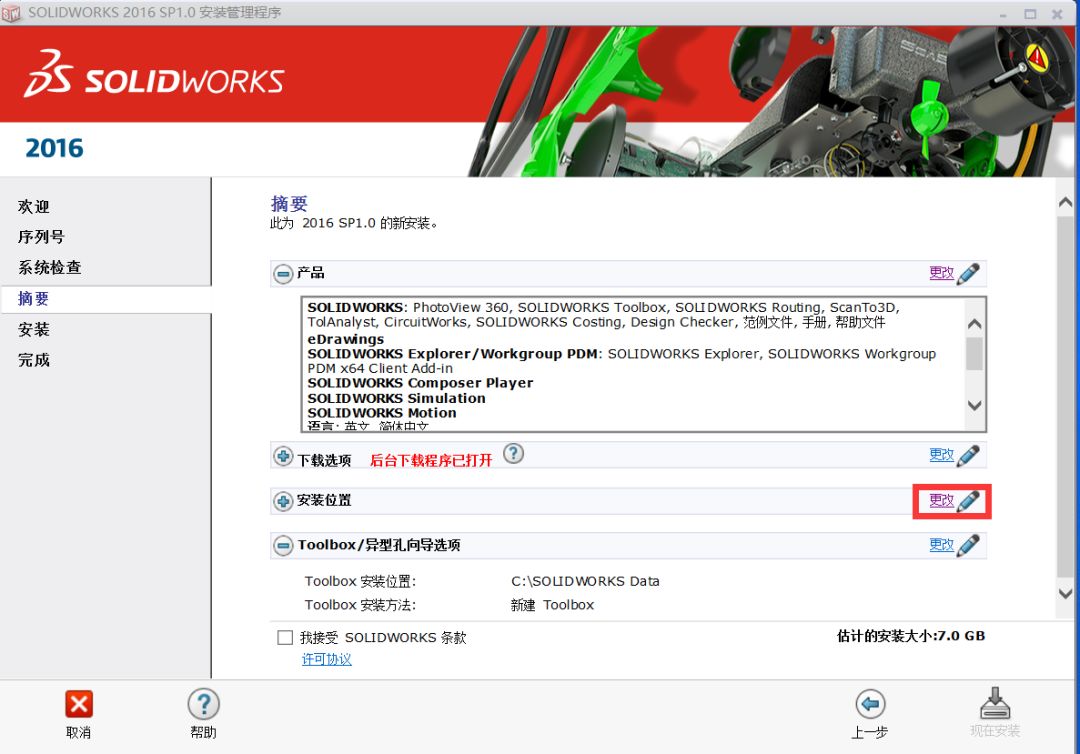Click pencil icon in Toolbox row
Screen dimensions: 1080x754
[x=968, y=545]
